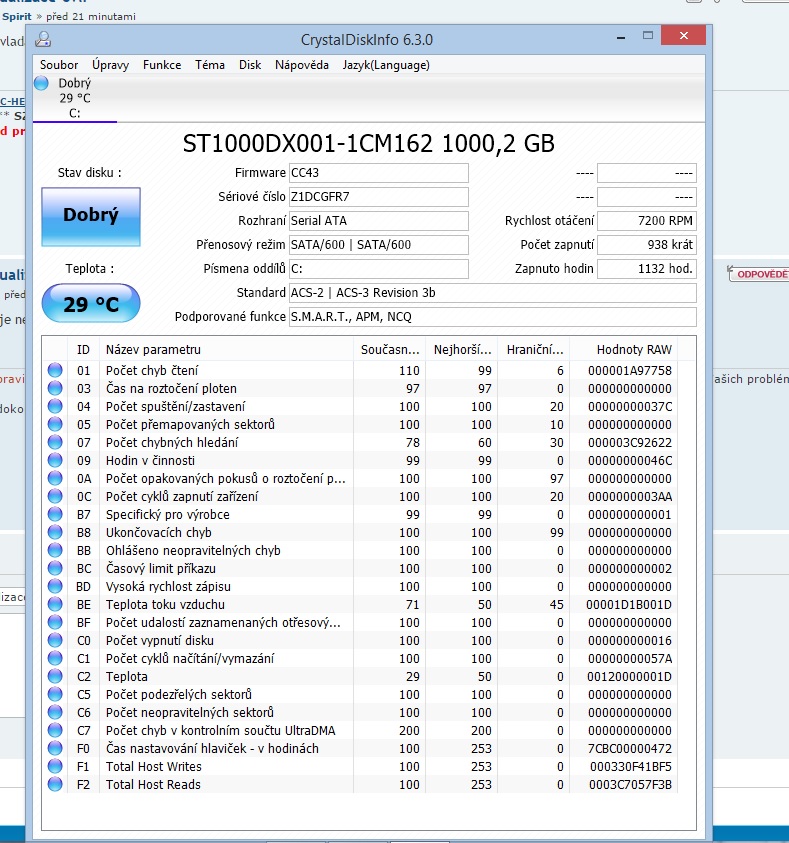This screenshot has width=789, height=843.
Task: Click the Hodnoty RAW column header
Action: (624, 349)
